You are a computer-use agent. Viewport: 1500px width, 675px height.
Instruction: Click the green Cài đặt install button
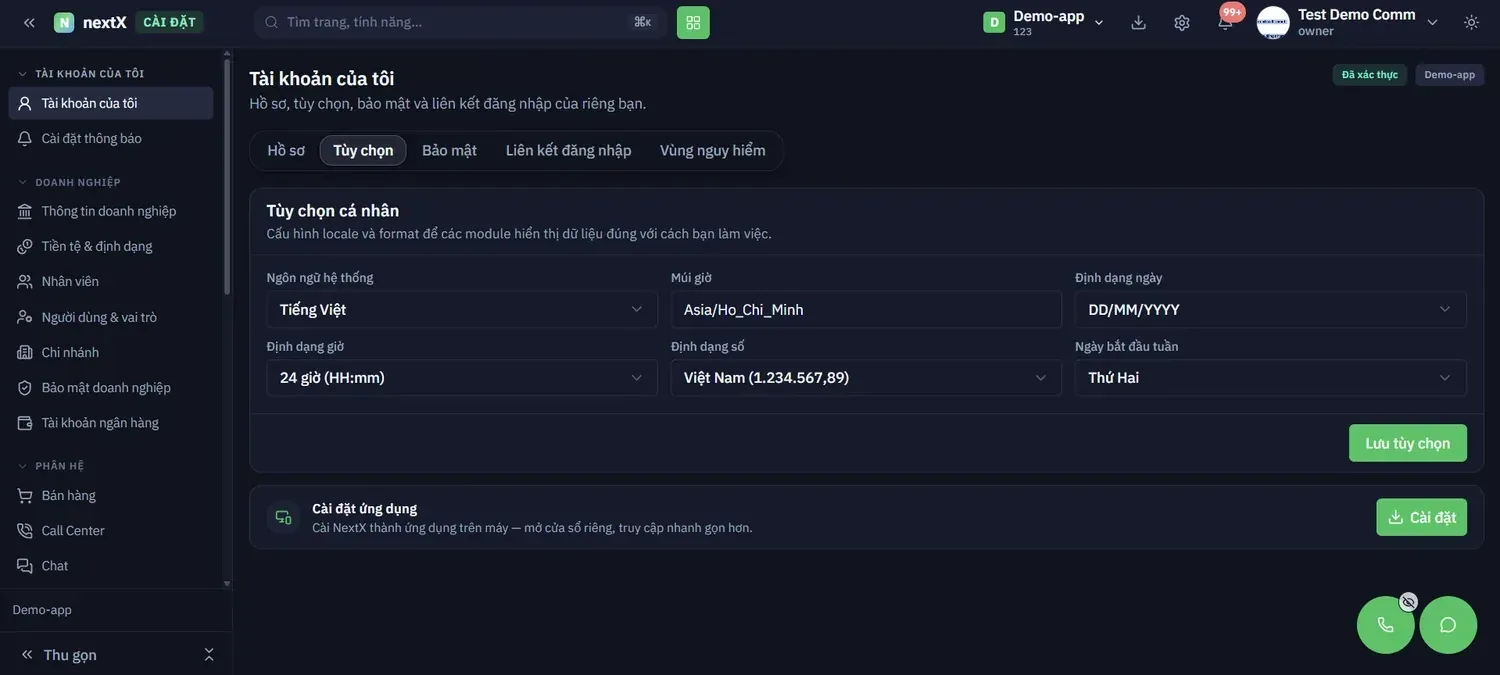pos(1422,517)
